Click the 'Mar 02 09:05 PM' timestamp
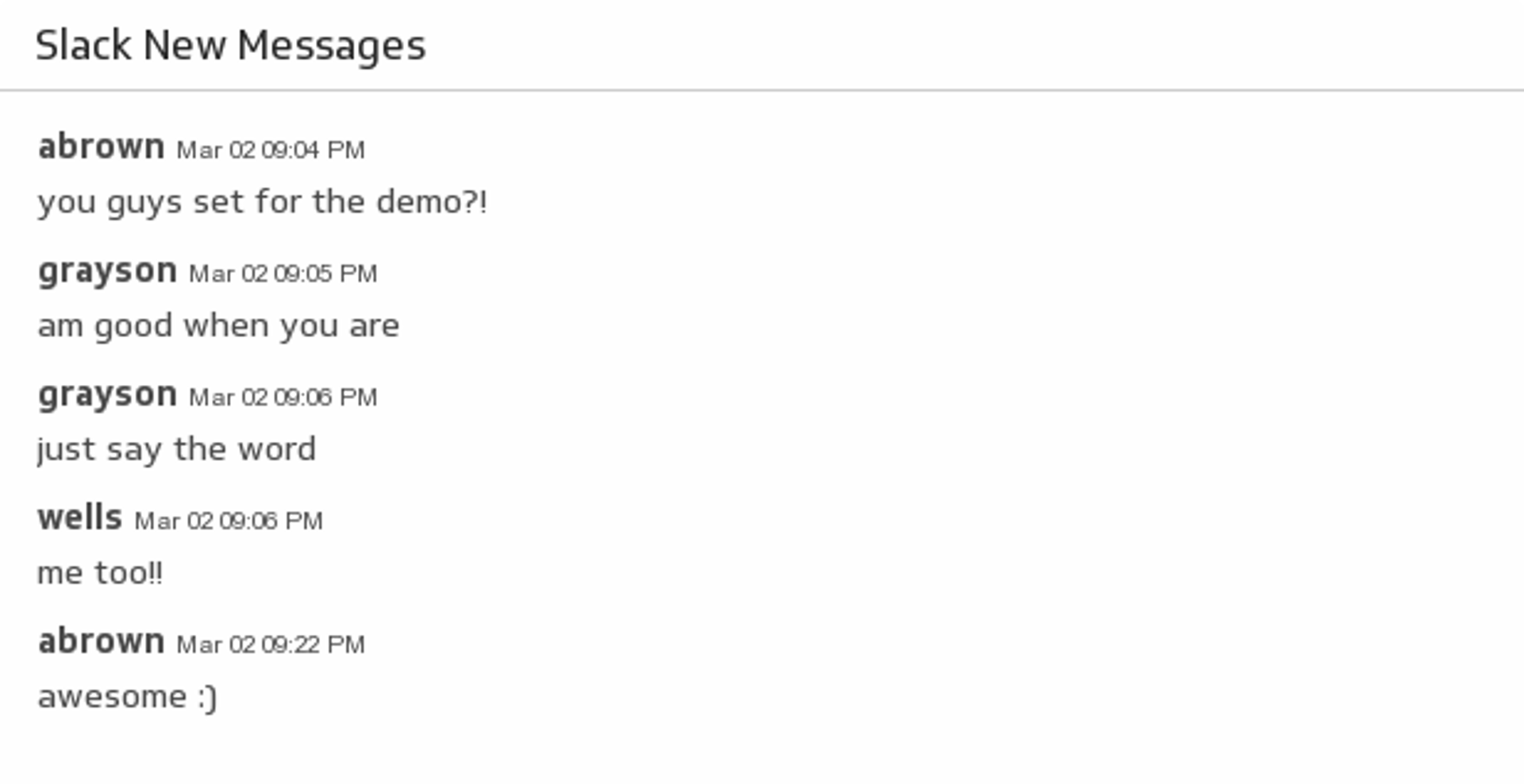 283,274
